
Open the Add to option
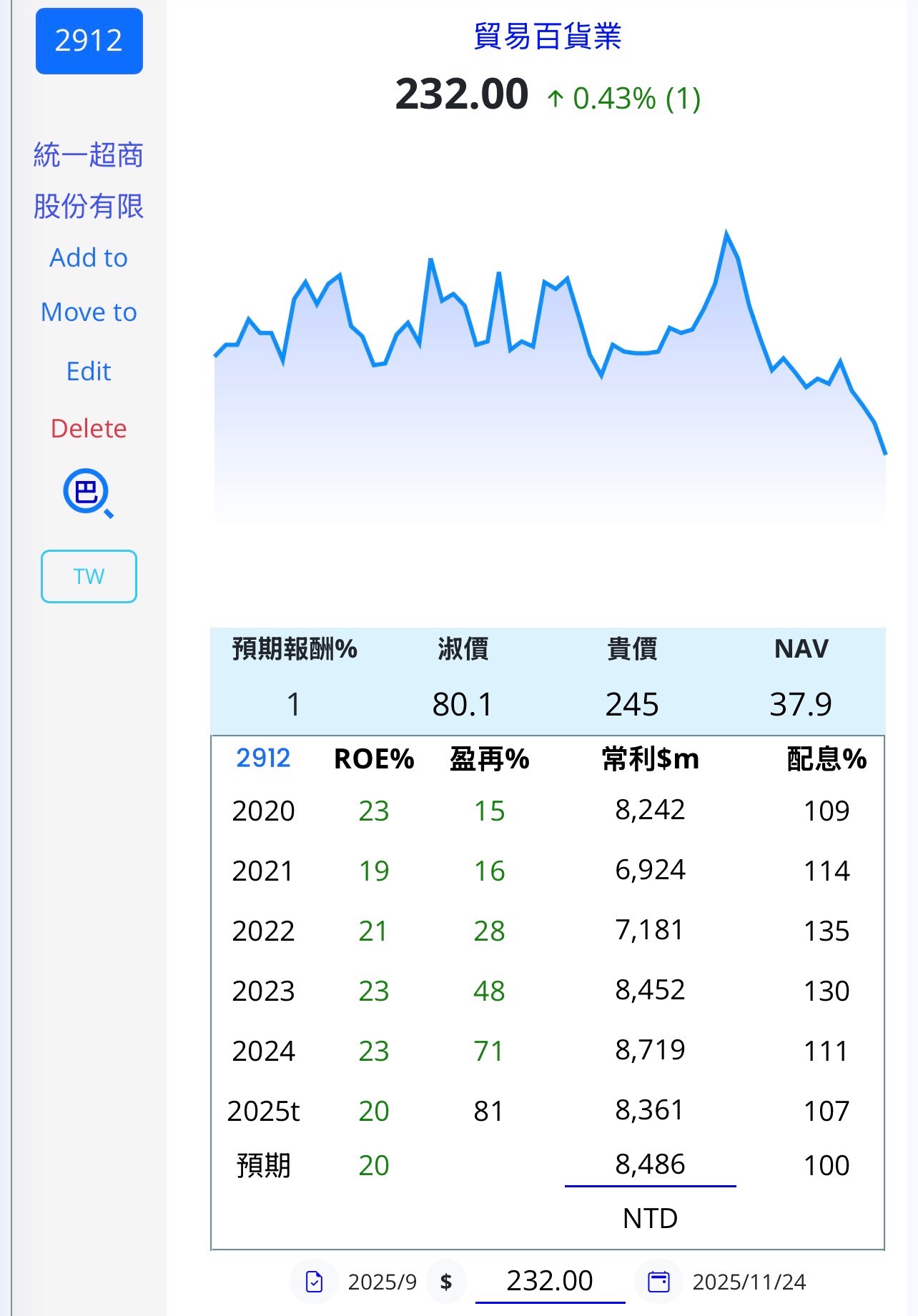pyautogui.click(x=89, y=257)
